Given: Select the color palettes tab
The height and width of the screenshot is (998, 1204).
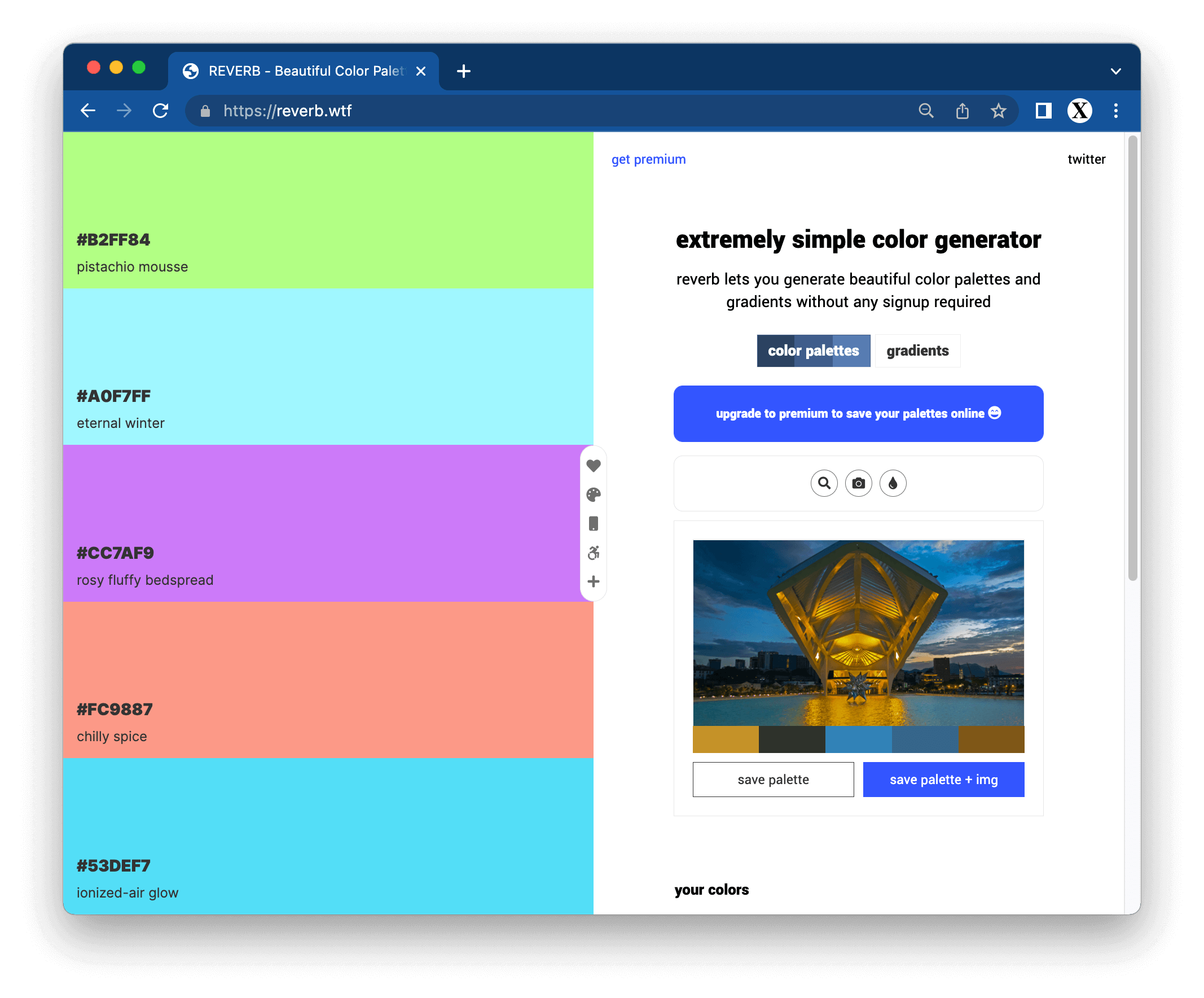Looking at the screenshot, I should (813, 350).
